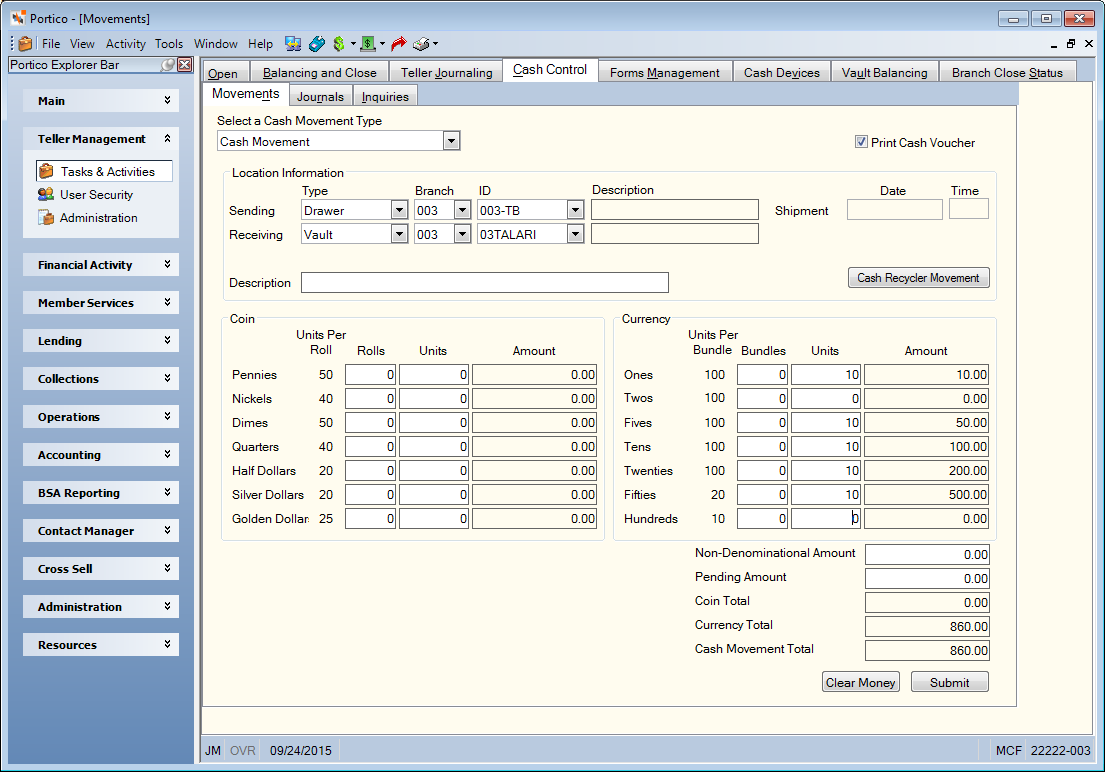Open the Sending Branch dropdown
1105x772 pixels.
point(462,210)
